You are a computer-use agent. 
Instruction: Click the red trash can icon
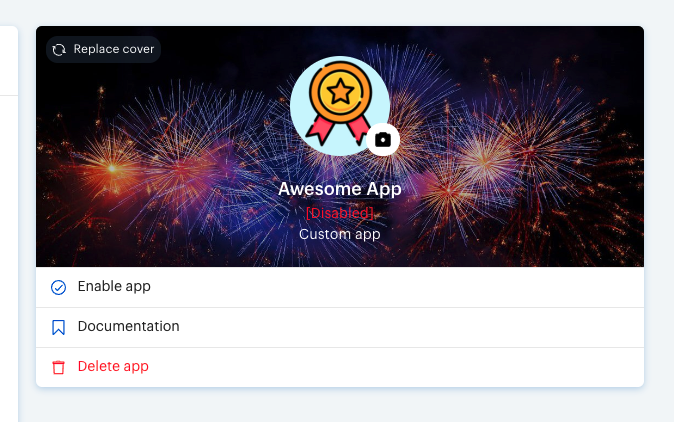[58, 367]
